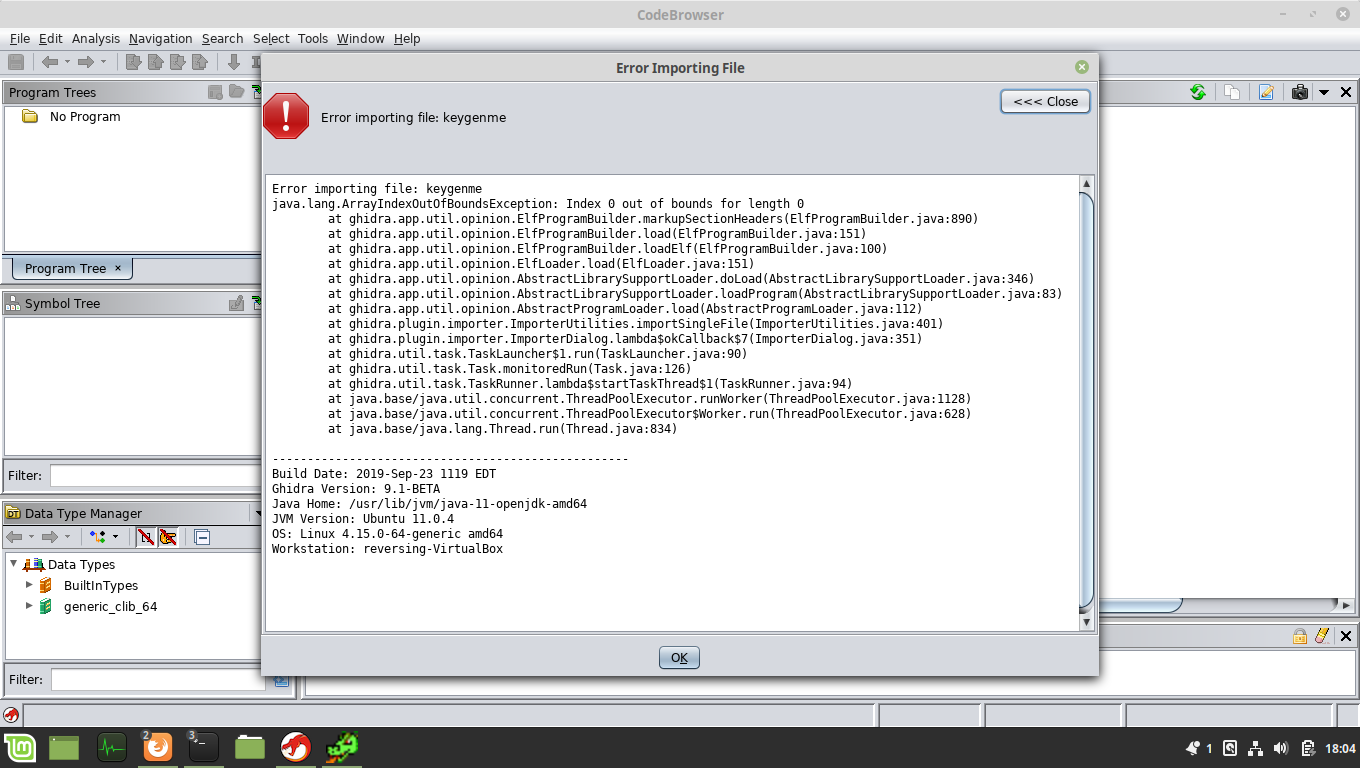Click the scroll up arrow in error details
The width and height of the screenshot is (1360, 768).
[x=1087, y=184]
